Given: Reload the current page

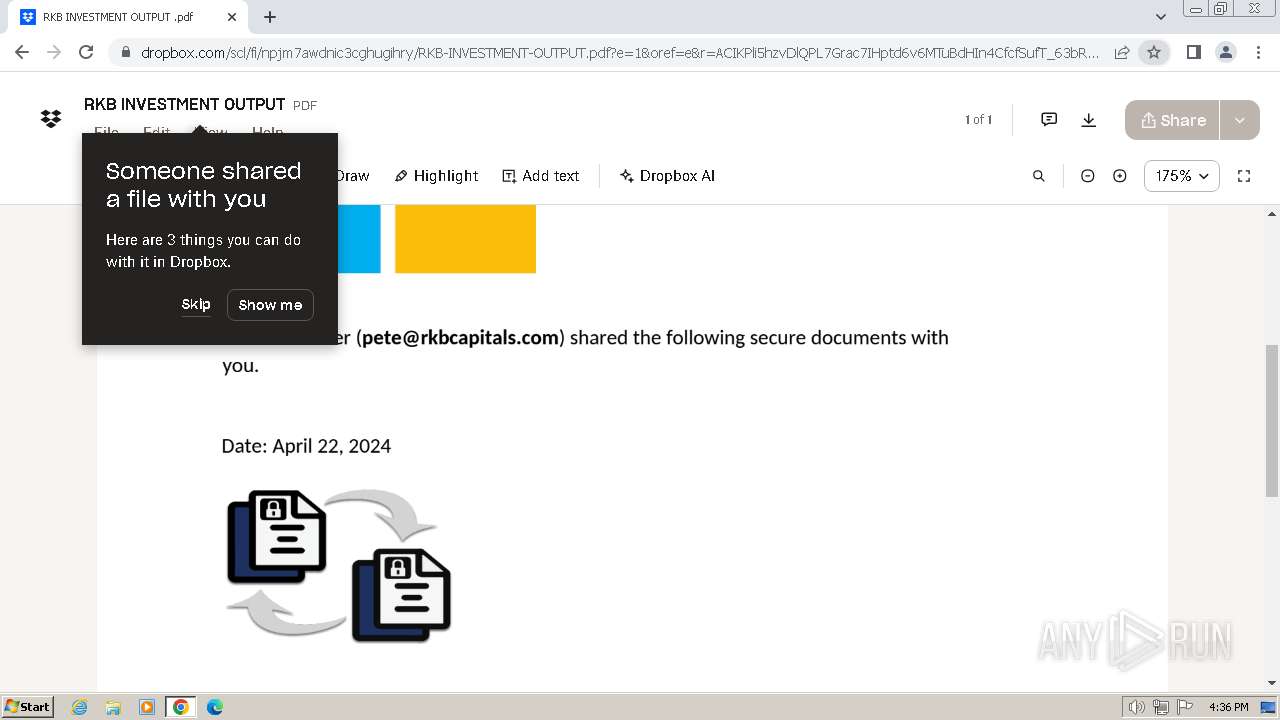Looking at the screenshot, I should (86, 52).
